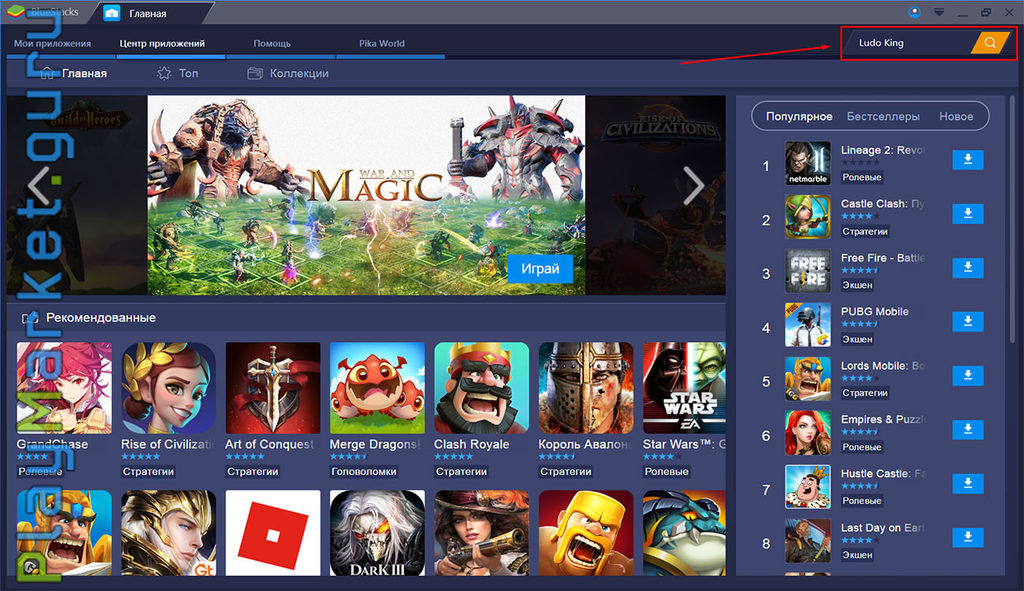
Task: Open Король Авалона game tile
Action: click(x=586, y=388)
